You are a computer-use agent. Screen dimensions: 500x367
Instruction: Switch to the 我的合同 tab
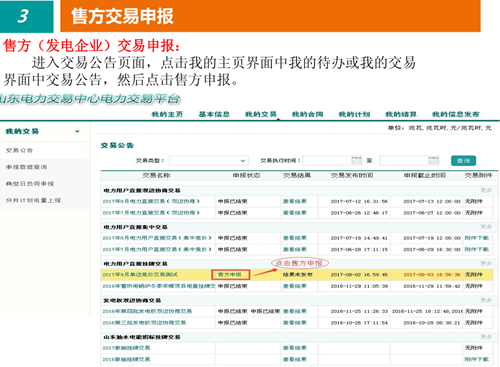pos(307,114)
